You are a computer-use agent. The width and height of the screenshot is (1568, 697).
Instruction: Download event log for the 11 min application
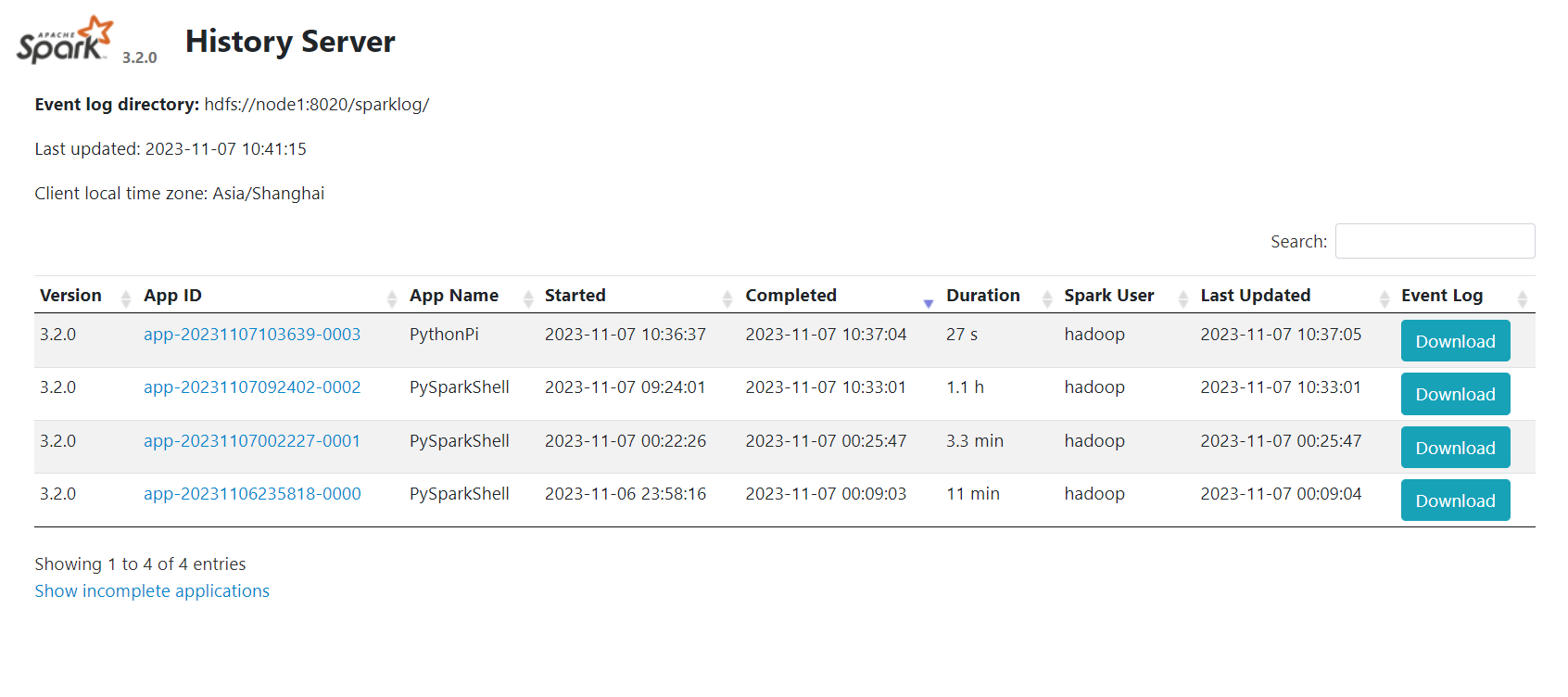(x=1454, y=501)
